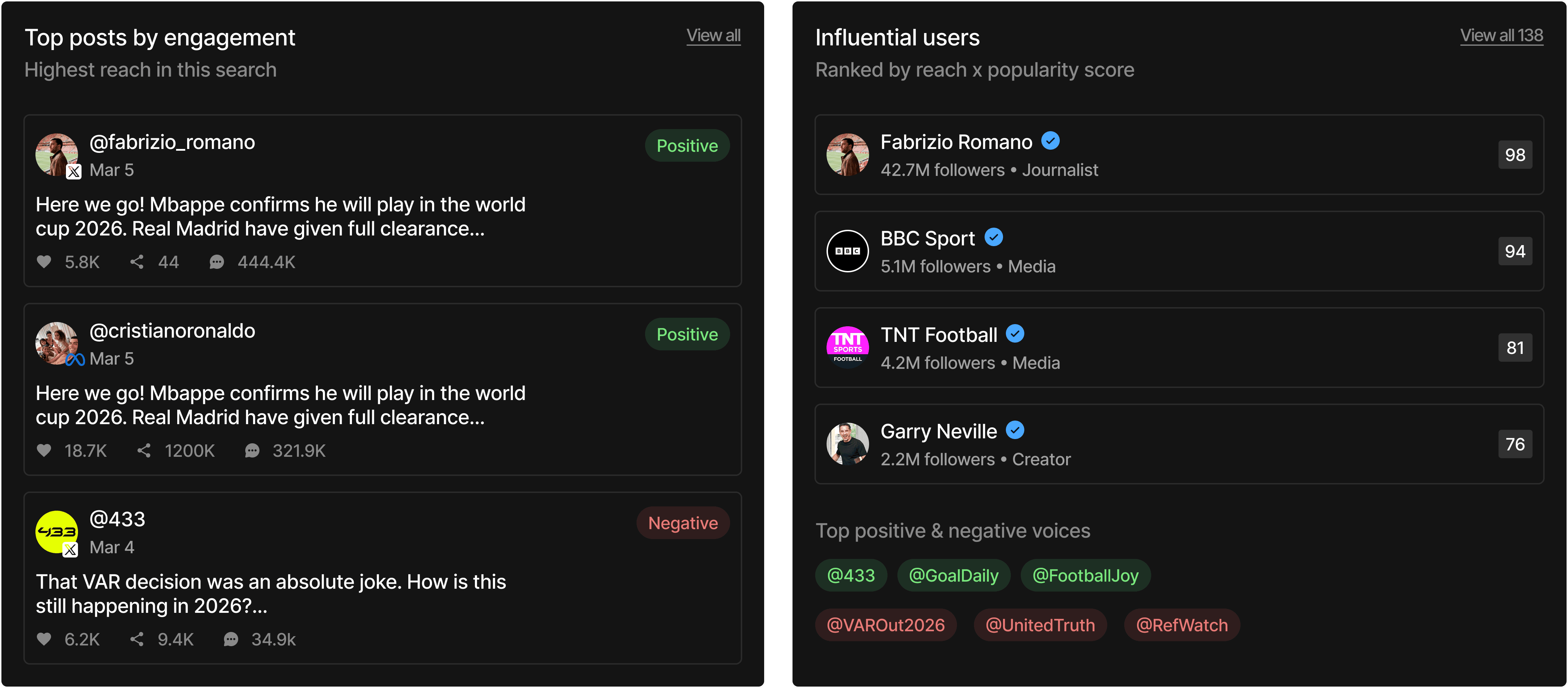Click the Negative sentiment badge on @433 post
Image resolution: width=1568 pixels, height=688 pixels.
coord(683,523)
